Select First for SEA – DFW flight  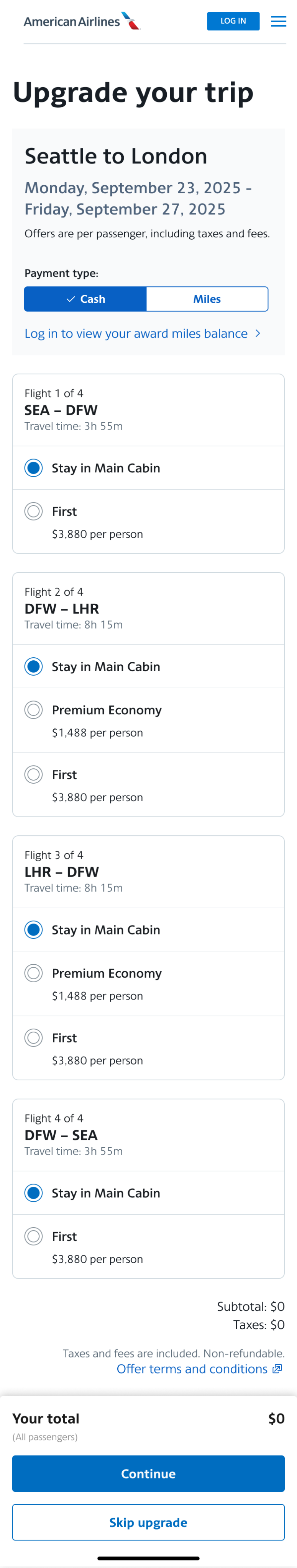34,511
